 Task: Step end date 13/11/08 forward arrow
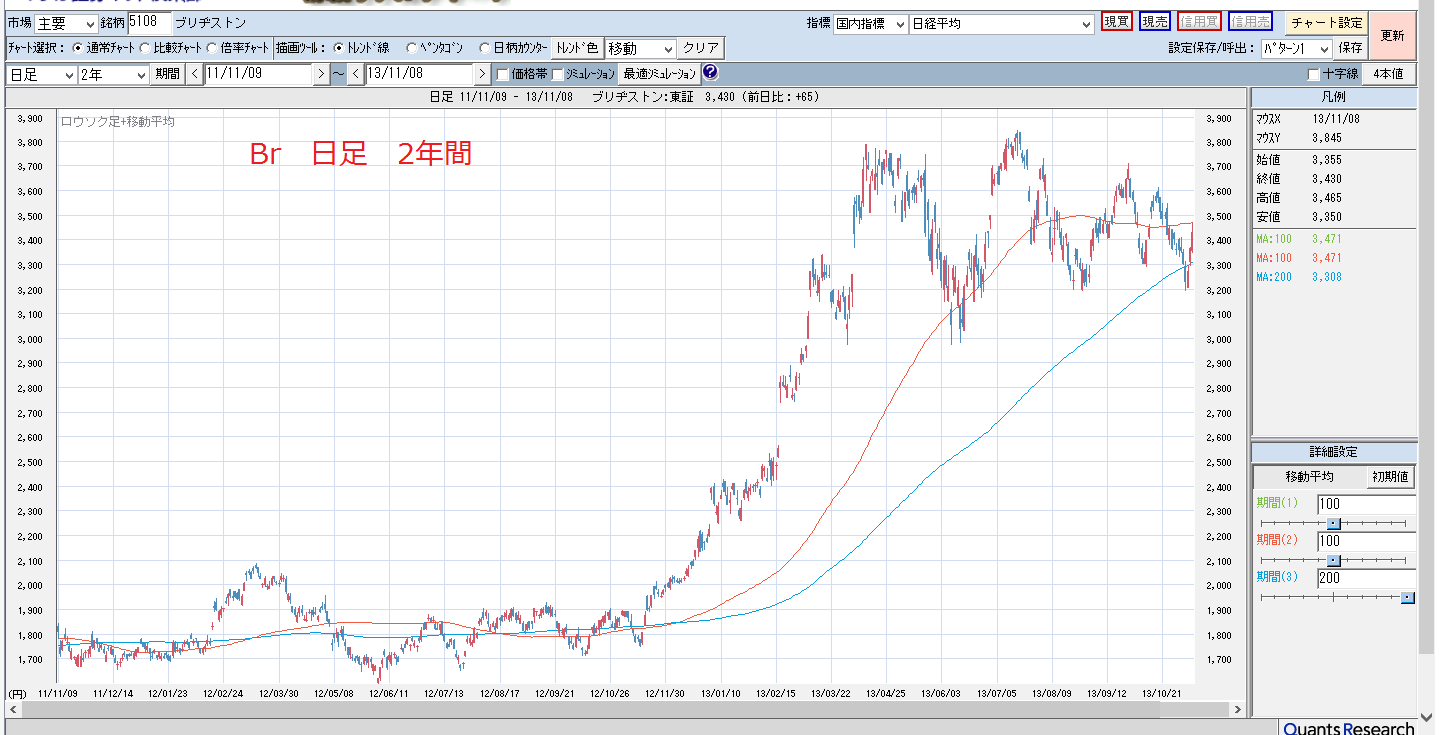coord(482,74)
